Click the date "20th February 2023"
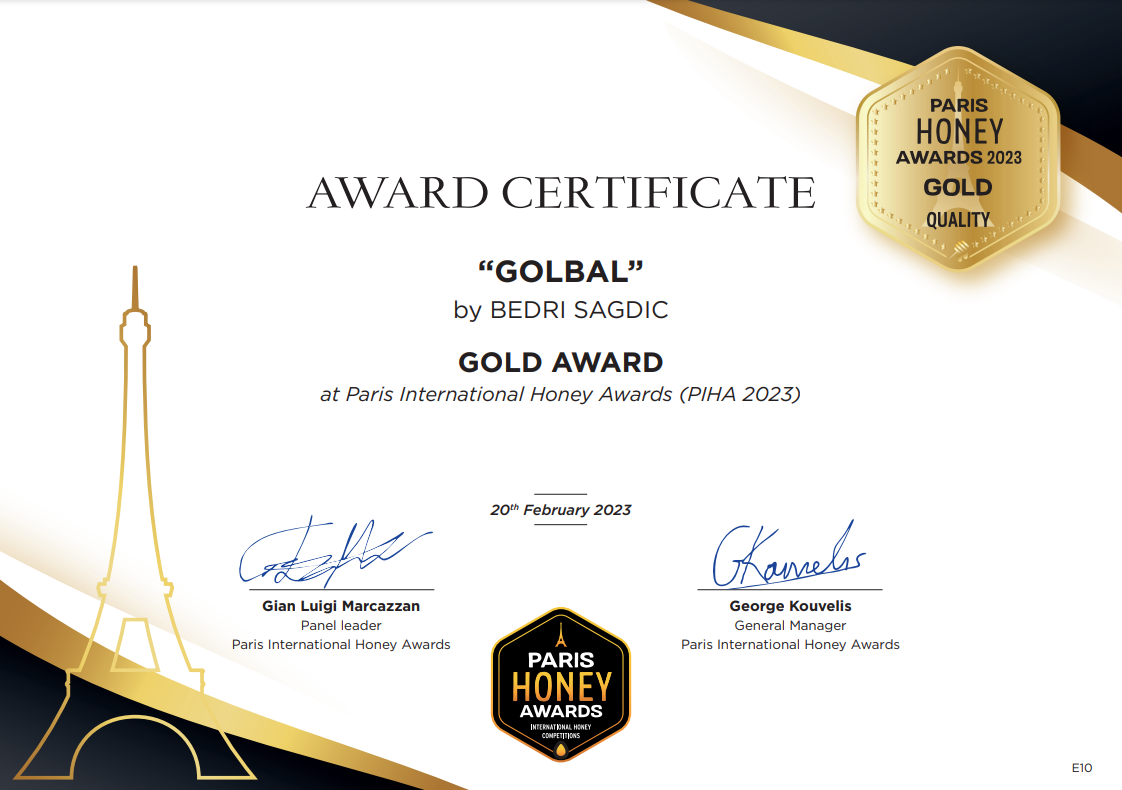Screen dimensions: 1122x790 point(561,509)
